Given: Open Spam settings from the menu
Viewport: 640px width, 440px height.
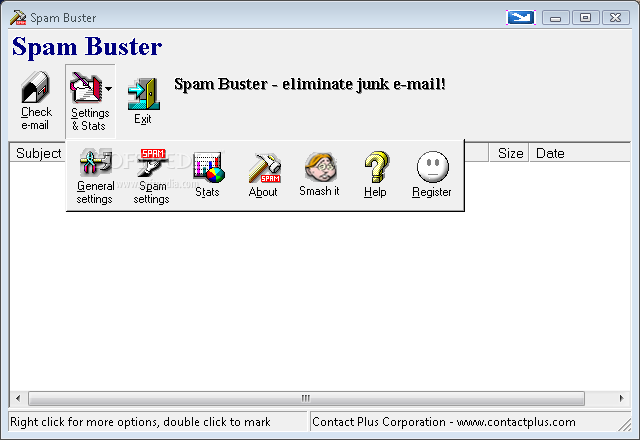Looking at the screenshot, I should point(151,176).
